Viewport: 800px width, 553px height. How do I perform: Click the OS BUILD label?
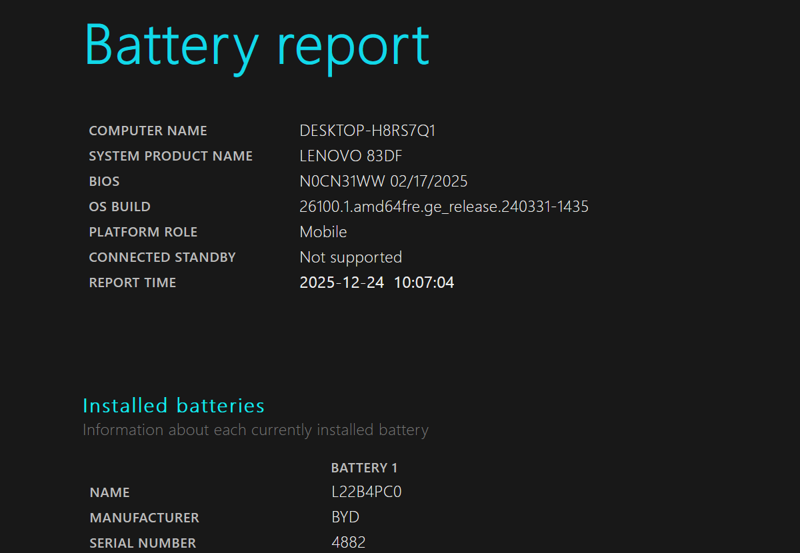120,207
